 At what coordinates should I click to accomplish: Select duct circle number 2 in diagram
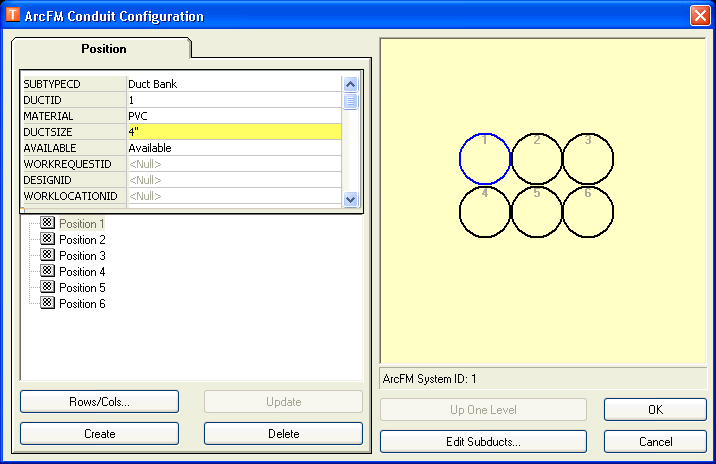click(x=537, y=159)
